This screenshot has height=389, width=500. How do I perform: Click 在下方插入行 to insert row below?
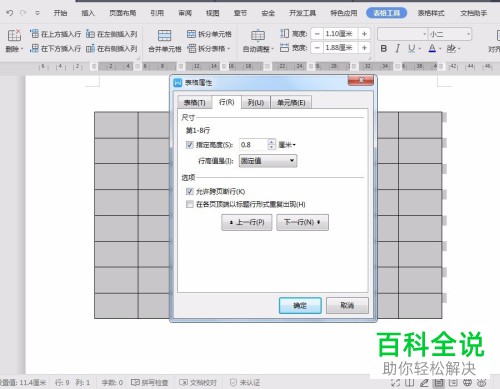[55, 48]
